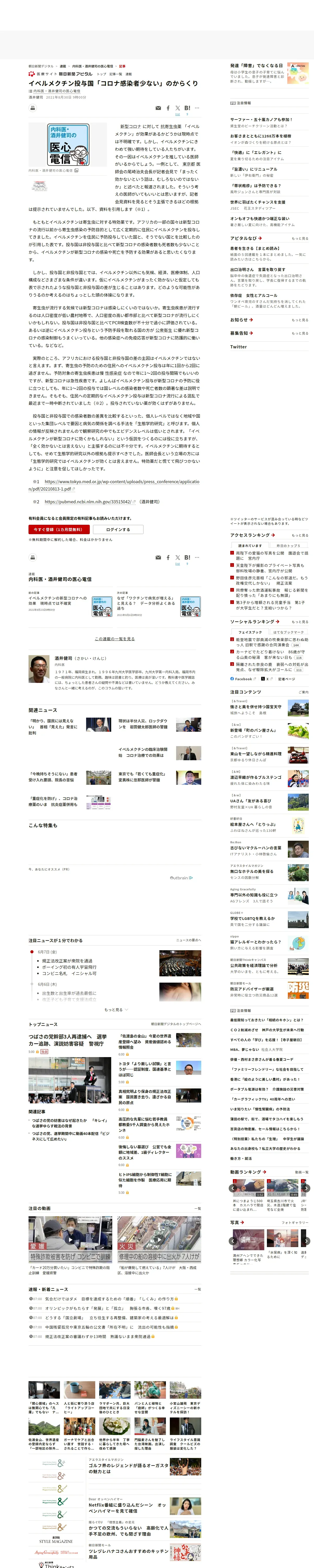The width and height of the screenshot is (314, 1568).
Task: Click the 医心電信 series banner image
Action: pos(69,145)
